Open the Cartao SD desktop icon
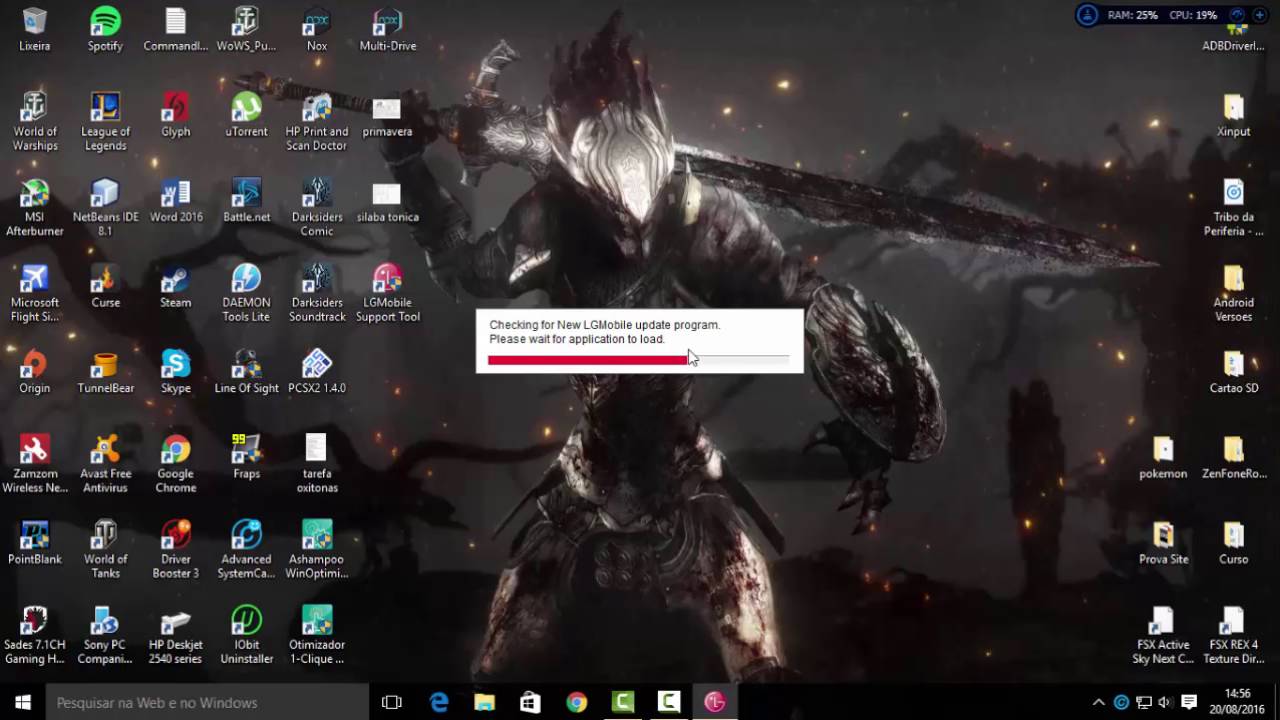This screenshot has width=1280, height=720. click(x=1234, y=372)
